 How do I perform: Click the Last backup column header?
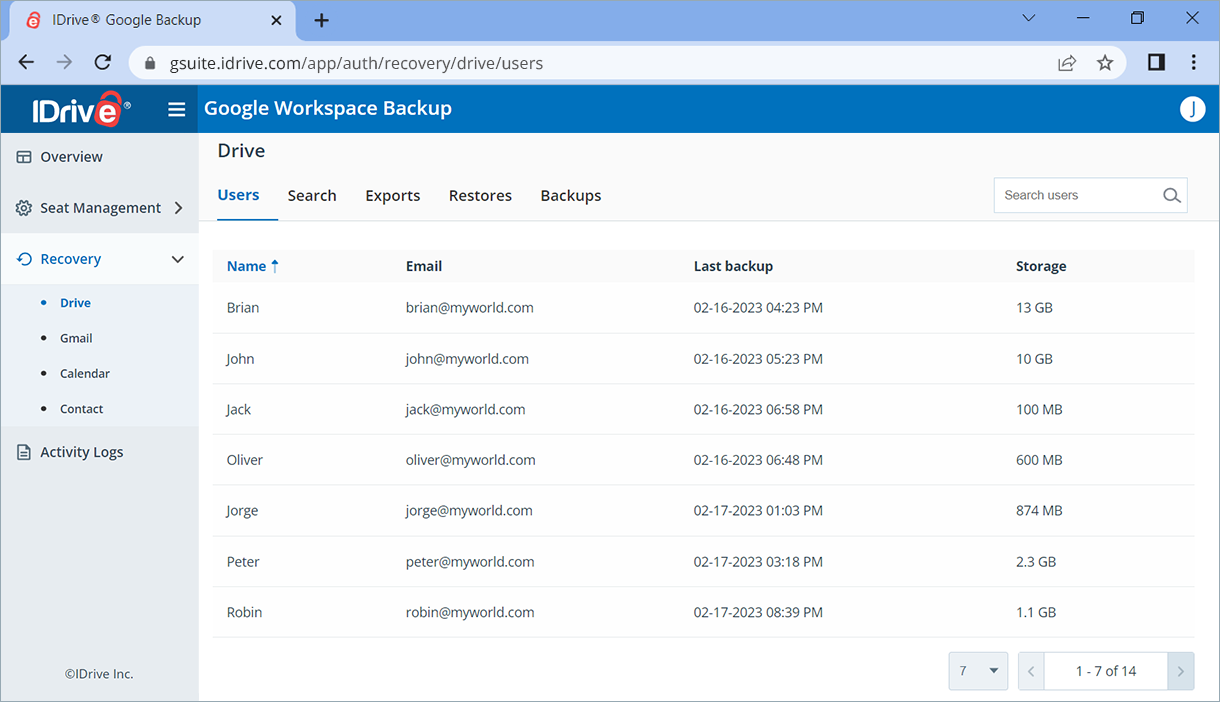(733, 266)
